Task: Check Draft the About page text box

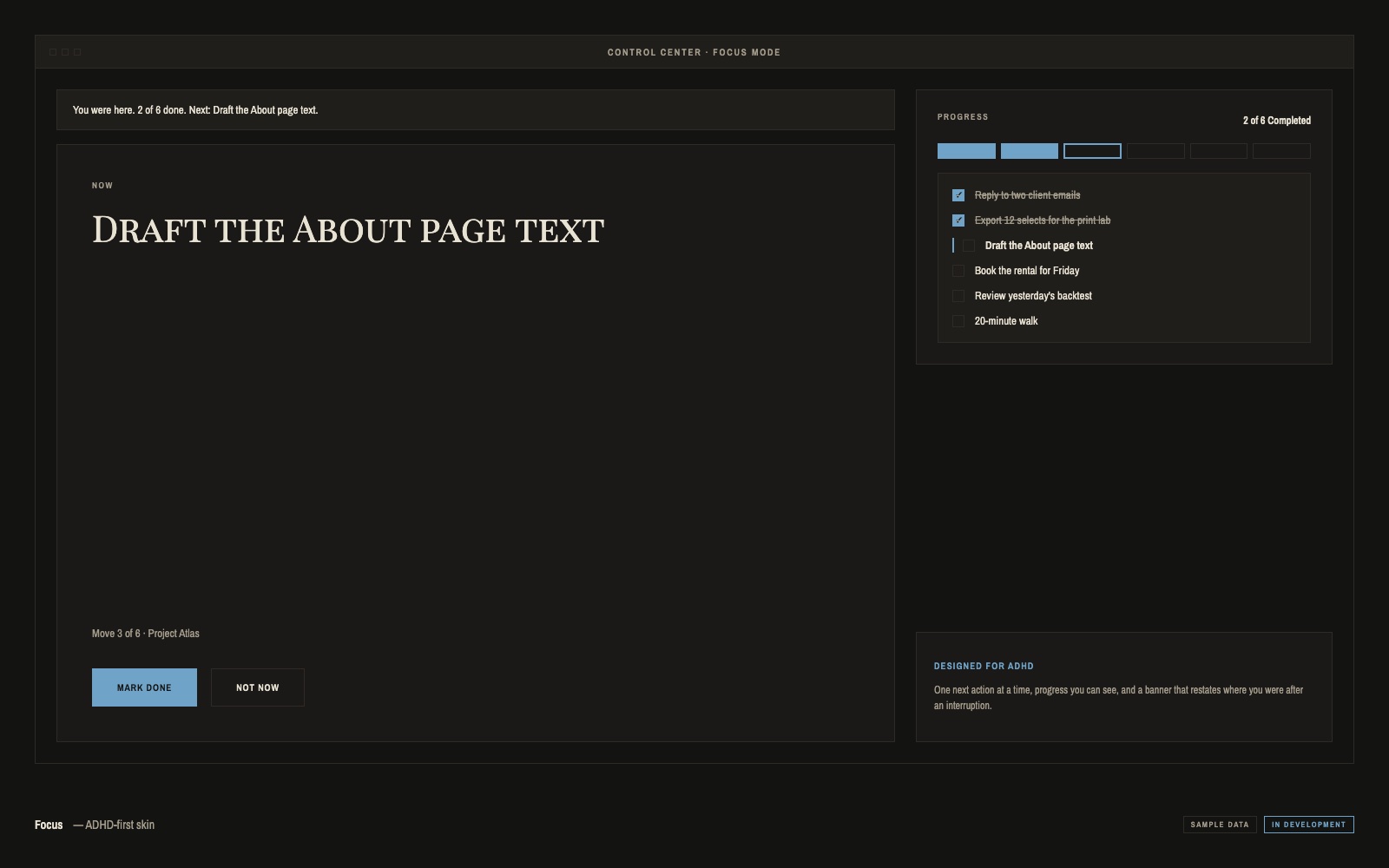Action: pyautogui.click(x=969, y=246)
